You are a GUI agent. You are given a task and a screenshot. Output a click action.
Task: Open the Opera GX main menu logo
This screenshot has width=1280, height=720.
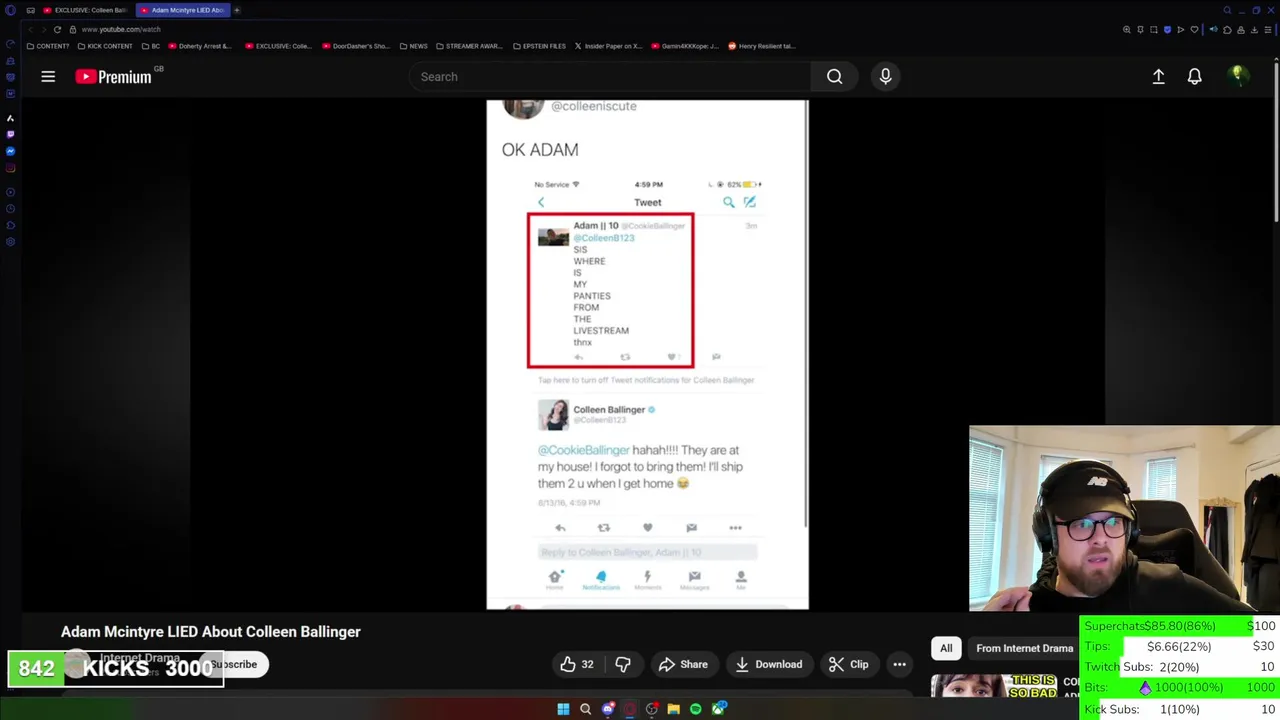[10, 10]
